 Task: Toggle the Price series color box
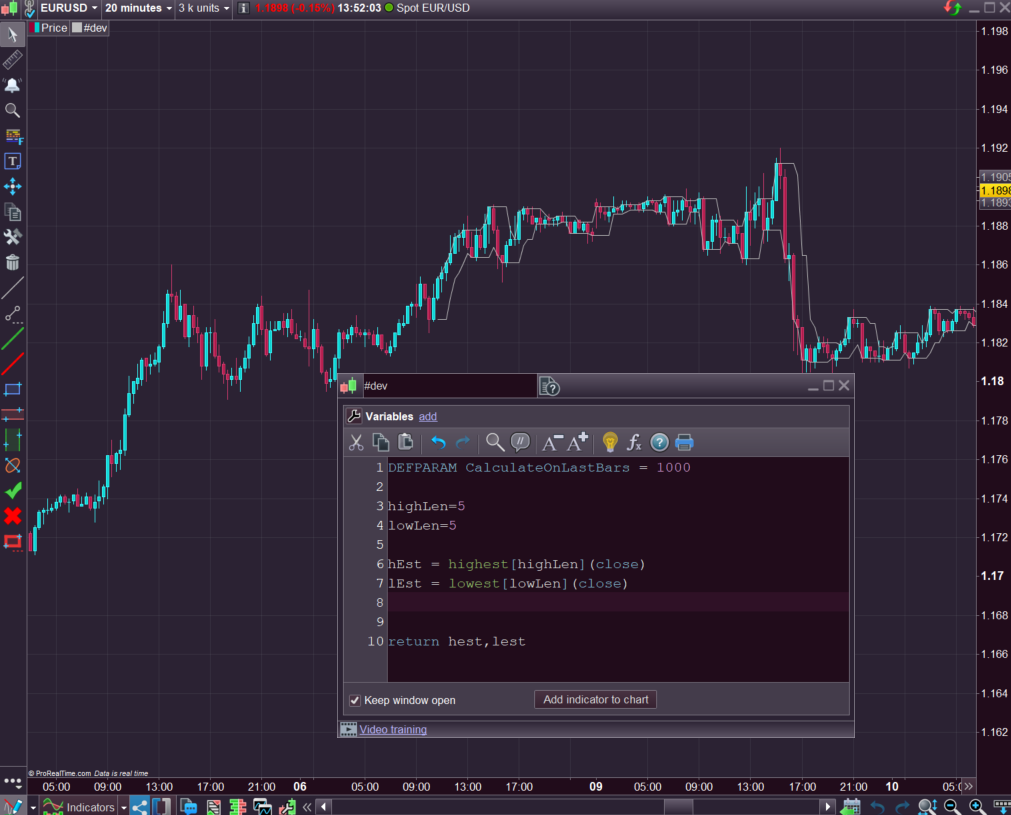point(35,28)
